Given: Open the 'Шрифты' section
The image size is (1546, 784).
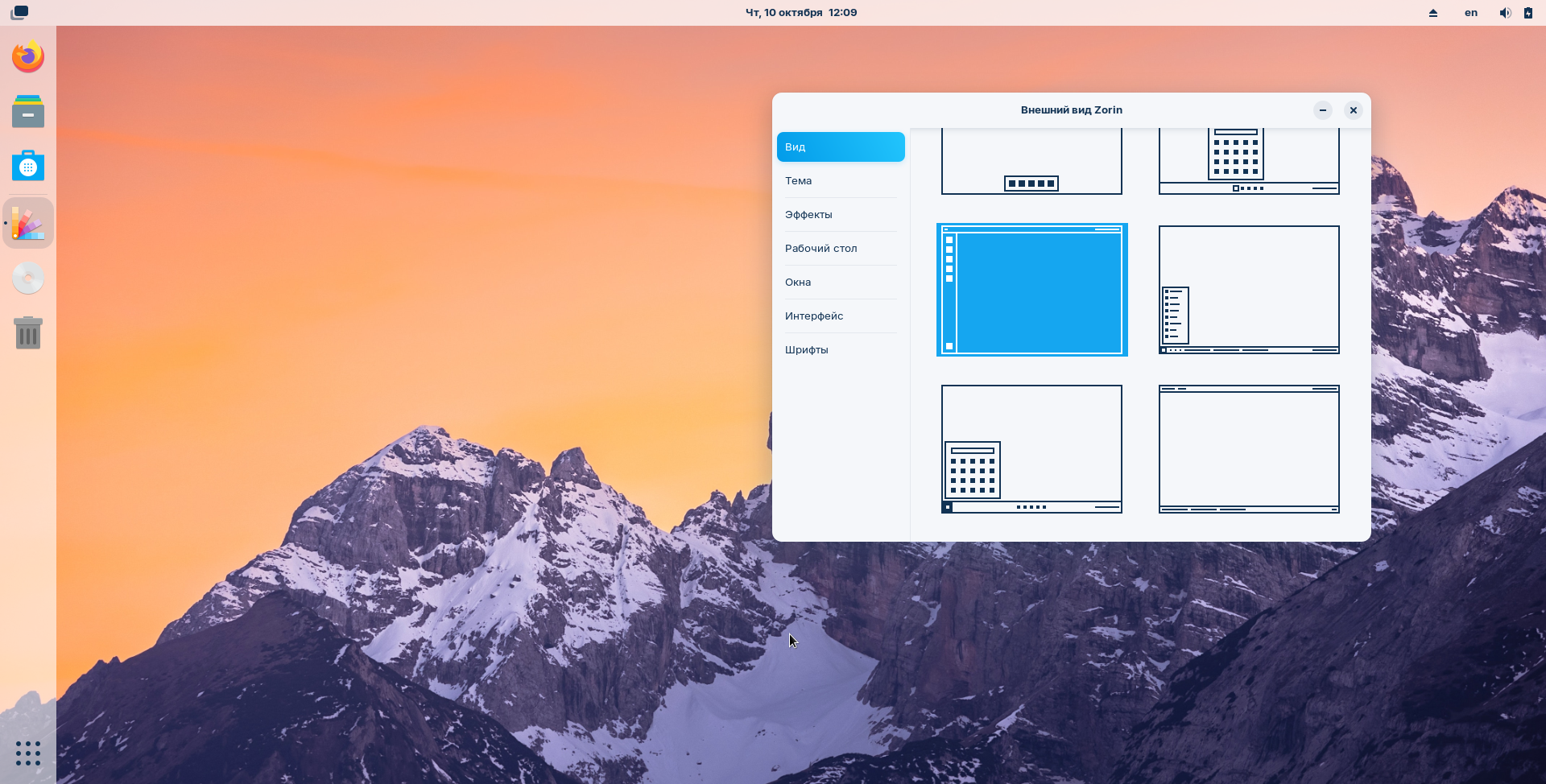Looking at the screenshot, I should 841,349.
